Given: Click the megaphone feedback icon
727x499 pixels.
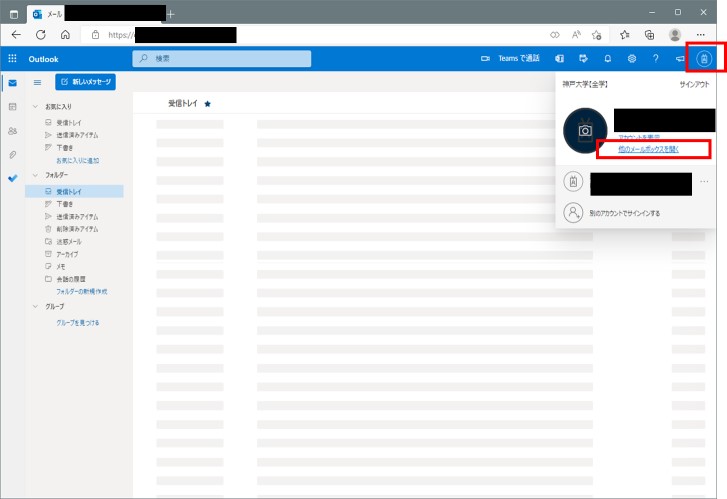Looking at the screenshot, I should 680,58.
